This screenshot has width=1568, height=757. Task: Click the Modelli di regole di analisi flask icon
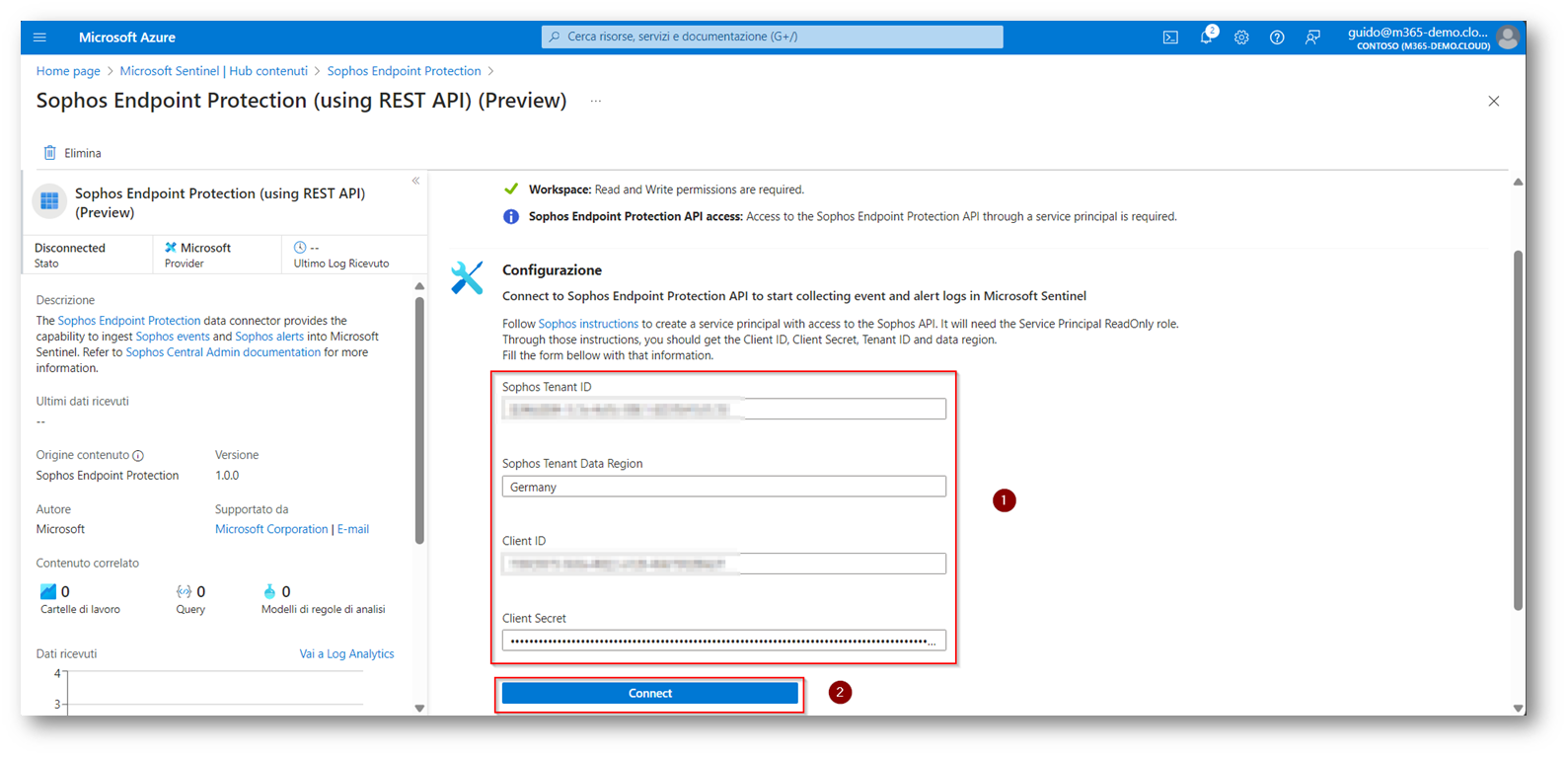(269, 591)
